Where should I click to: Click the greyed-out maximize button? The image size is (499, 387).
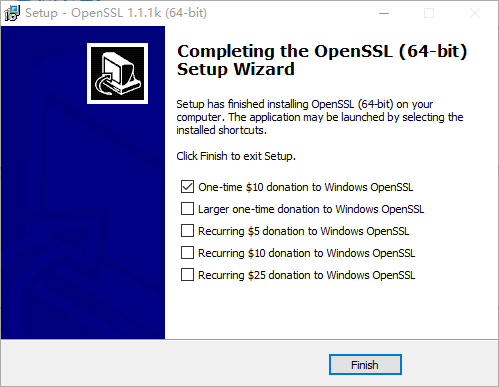(x=429, y=13)
